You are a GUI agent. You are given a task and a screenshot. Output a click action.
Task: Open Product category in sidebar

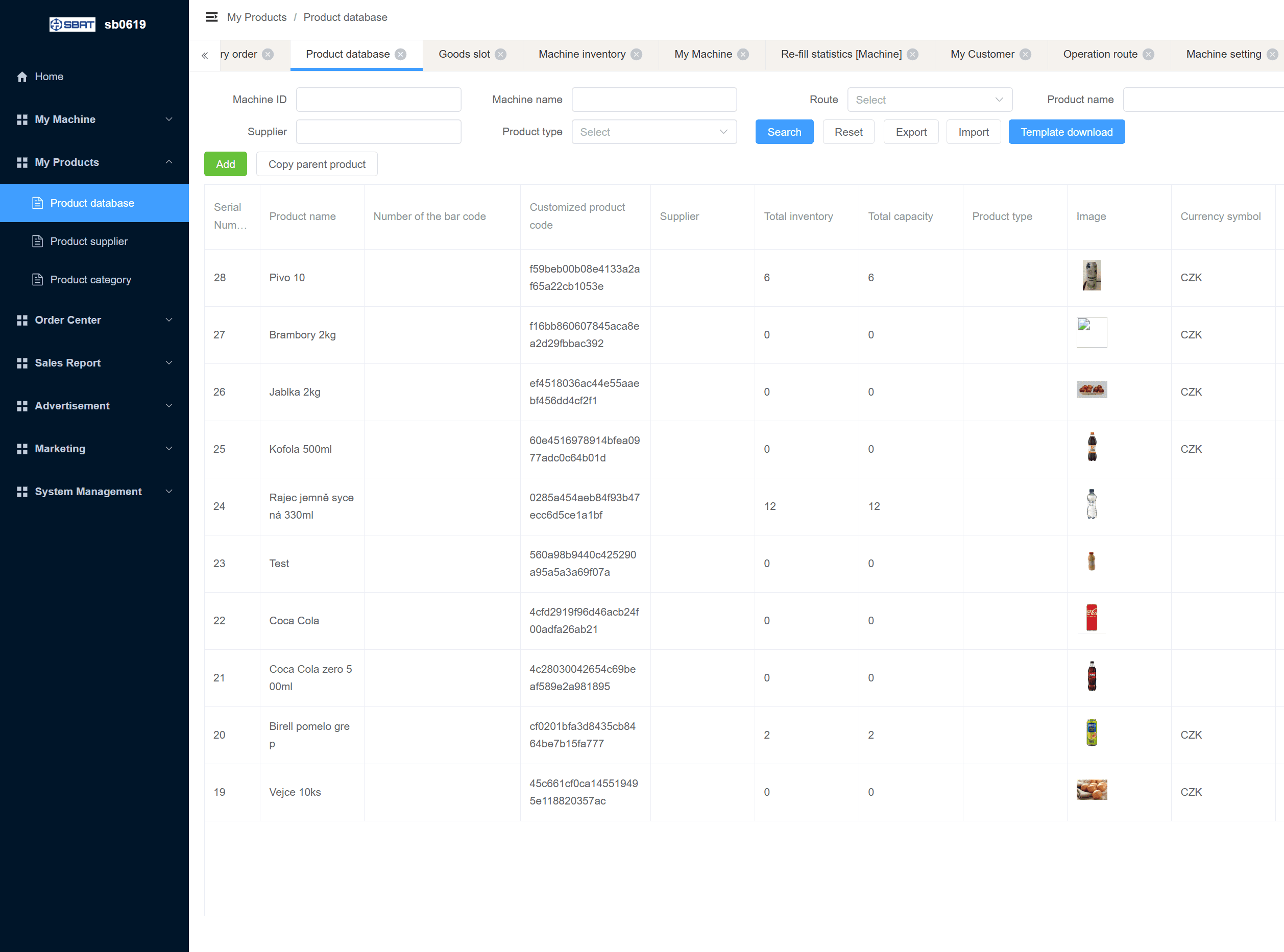[90, 280]
